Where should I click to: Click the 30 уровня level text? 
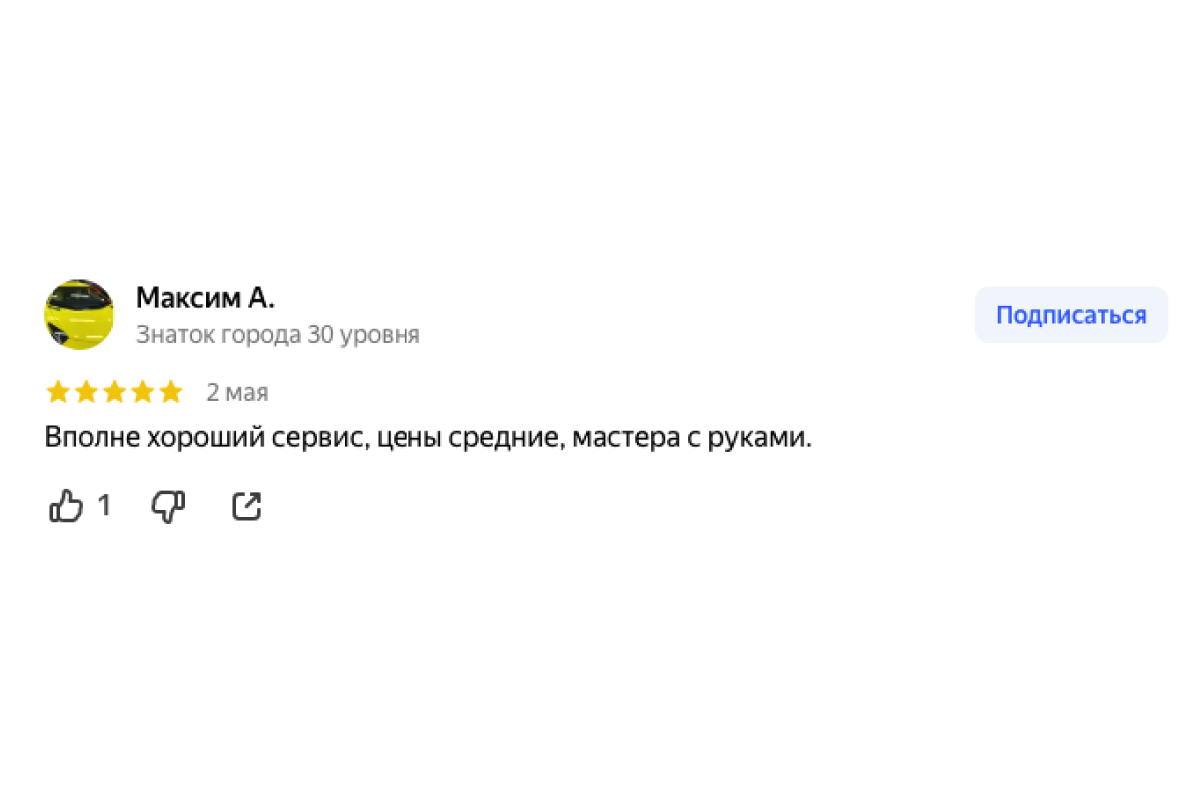tap(364, 334)
